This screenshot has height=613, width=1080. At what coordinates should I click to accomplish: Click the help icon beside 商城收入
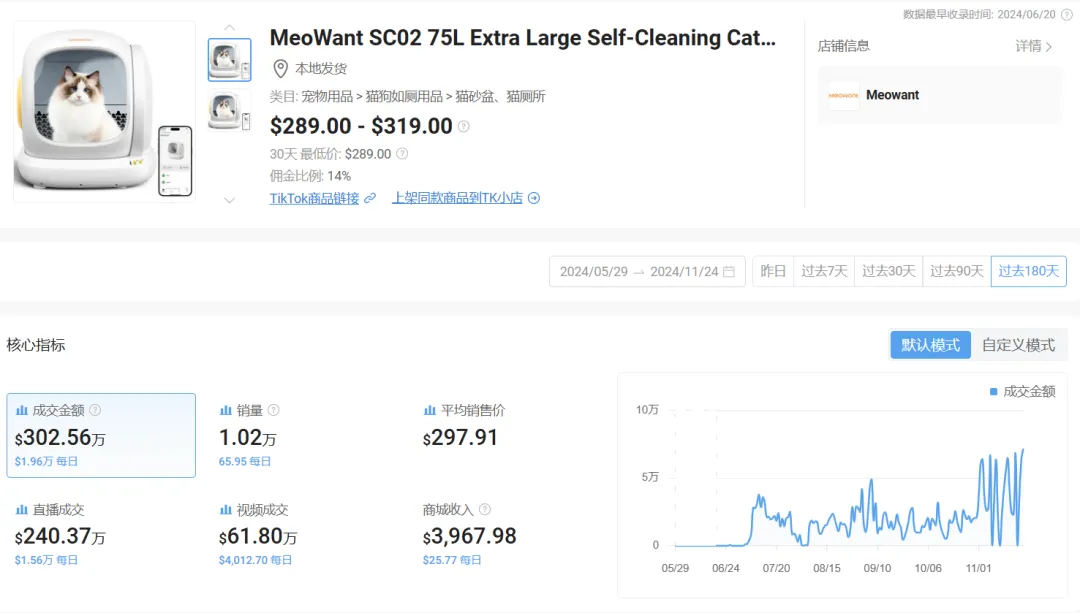click(x=485, y=510)
